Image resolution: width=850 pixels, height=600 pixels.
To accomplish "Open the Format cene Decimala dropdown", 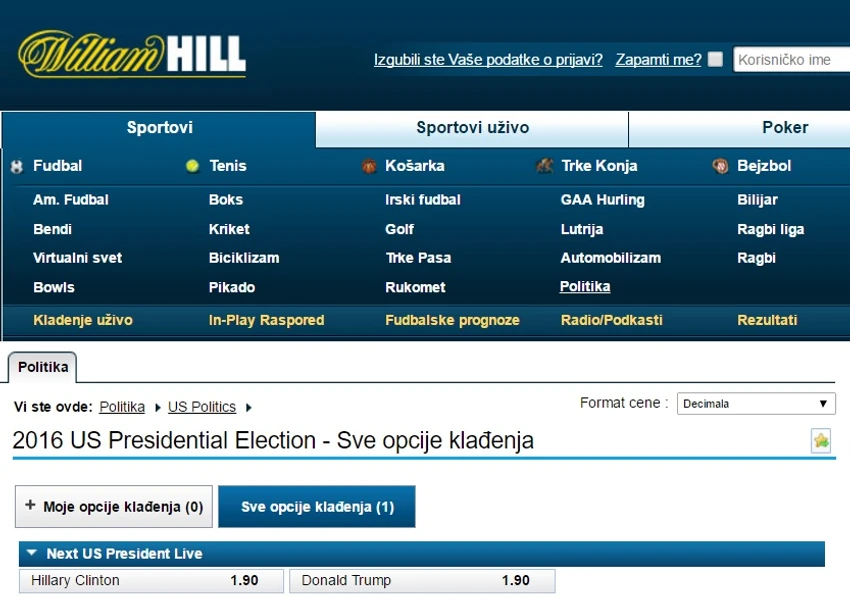I will [756, 404].
